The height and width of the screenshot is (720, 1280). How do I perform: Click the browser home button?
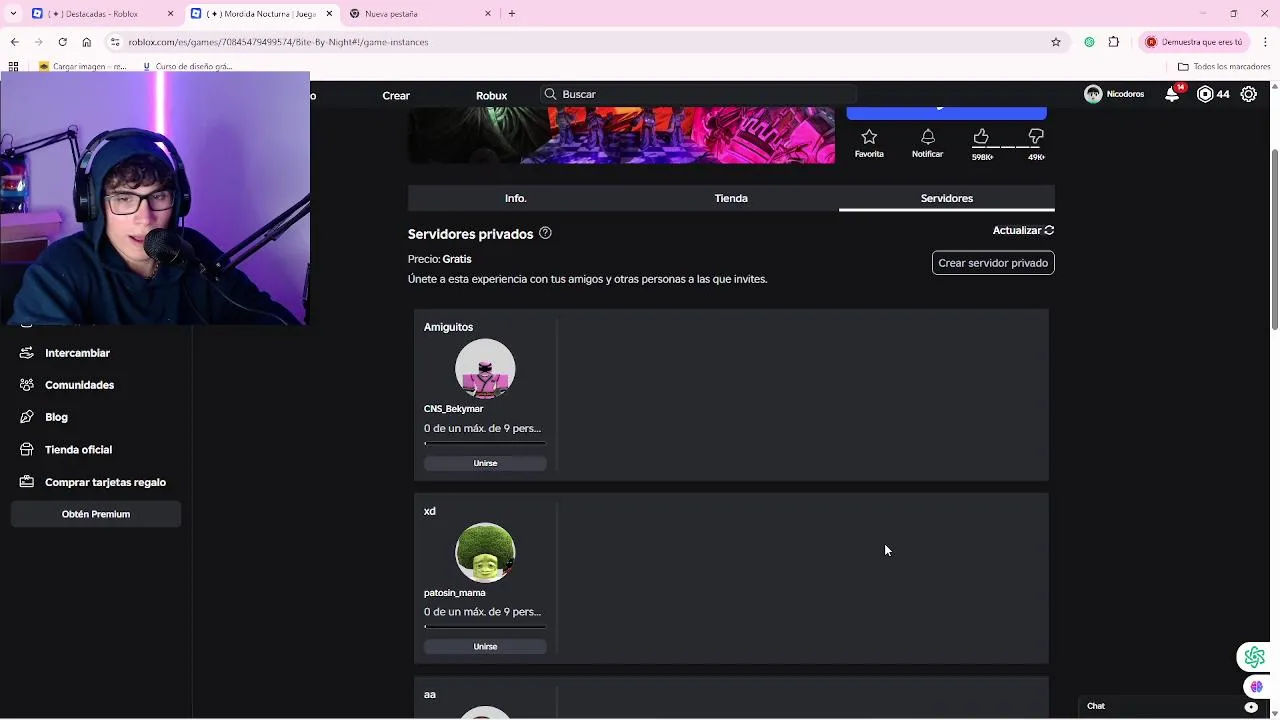pyautogui.click(x=87, y=42)
